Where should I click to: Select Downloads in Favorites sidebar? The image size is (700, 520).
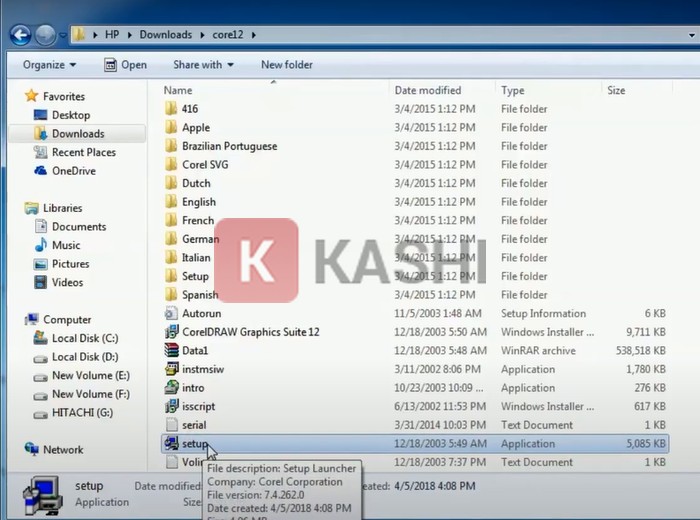[x=77, y=133]
